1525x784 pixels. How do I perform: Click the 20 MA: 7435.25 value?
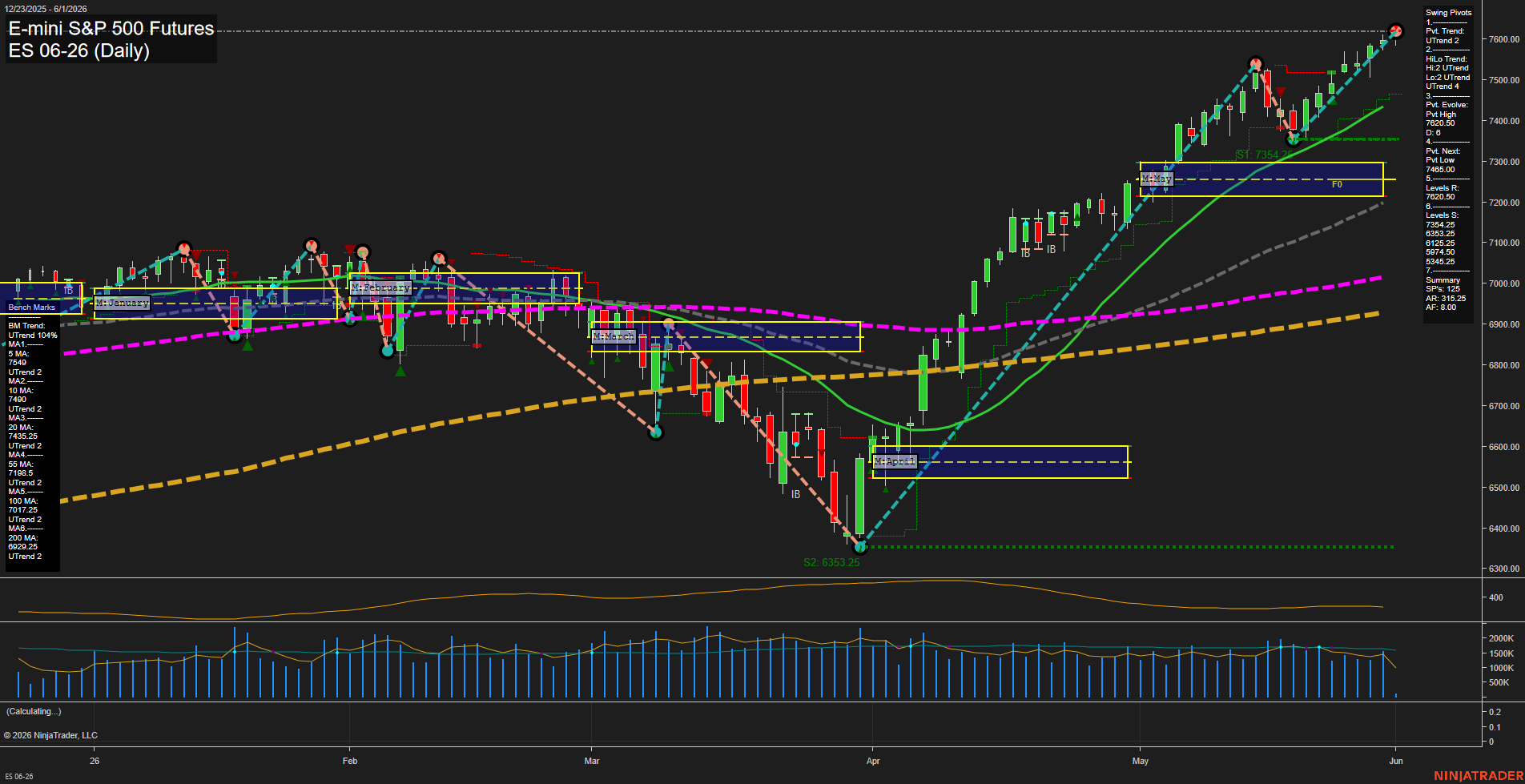pos(22,432)
